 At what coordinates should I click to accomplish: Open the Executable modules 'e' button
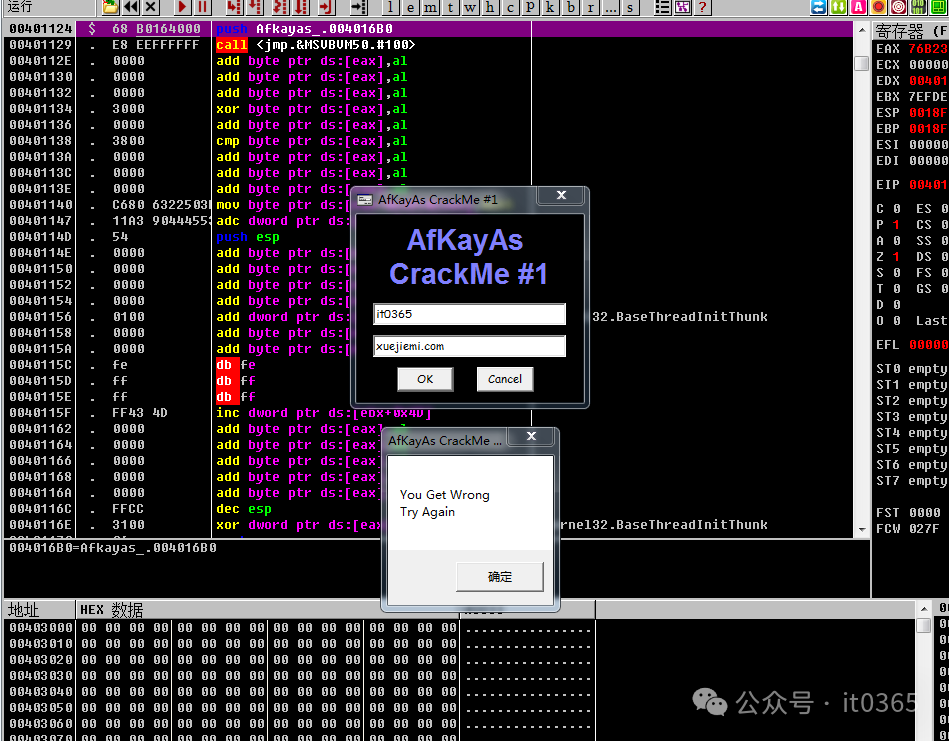[410, 7]
